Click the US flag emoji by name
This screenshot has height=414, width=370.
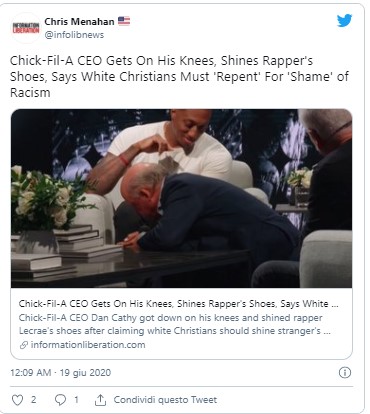[124, 21]
